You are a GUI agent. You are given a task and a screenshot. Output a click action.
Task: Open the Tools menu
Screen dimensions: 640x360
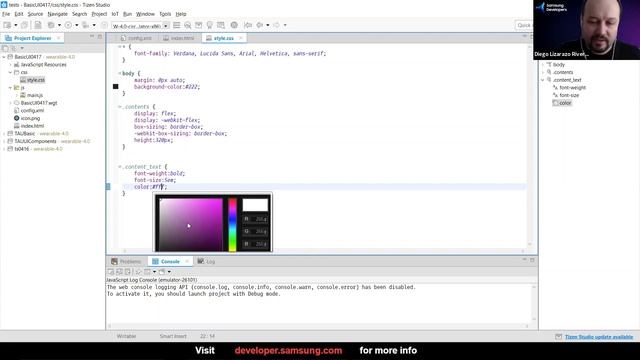(165, 14)
